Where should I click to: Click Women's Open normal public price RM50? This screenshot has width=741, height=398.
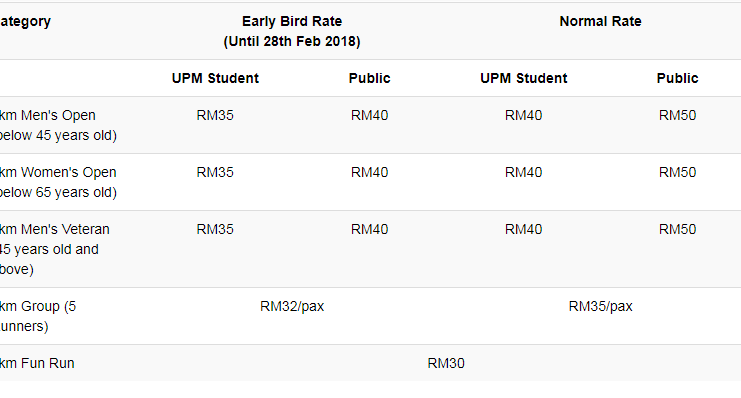(677, 173)
